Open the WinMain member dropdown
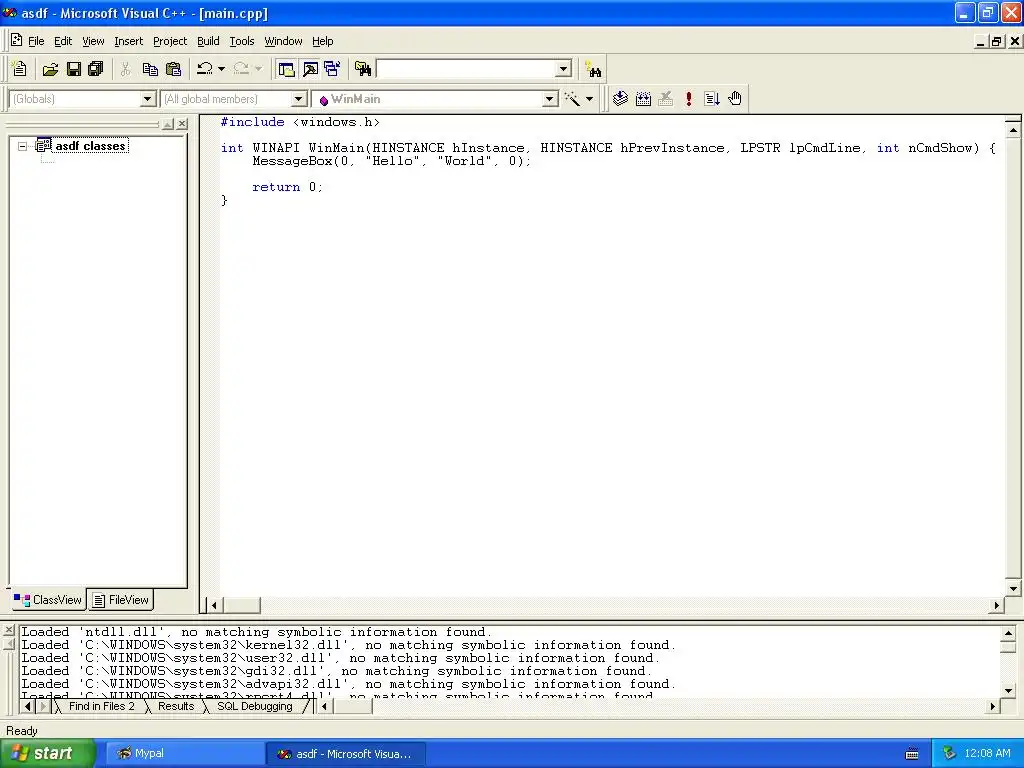Image resolution: width=1024 pixels, height=768 pixels. (x=550, y=99)
